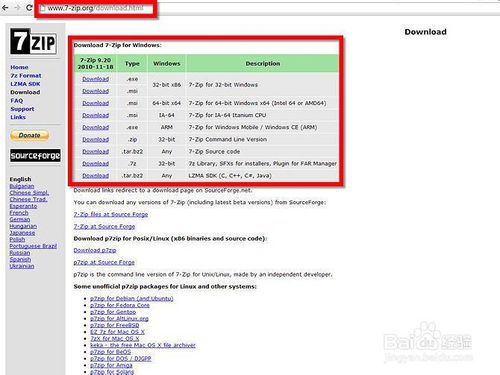Screen dimensions: 500x375
Task: Switch language to Esperanto
Action: [23, 206]
